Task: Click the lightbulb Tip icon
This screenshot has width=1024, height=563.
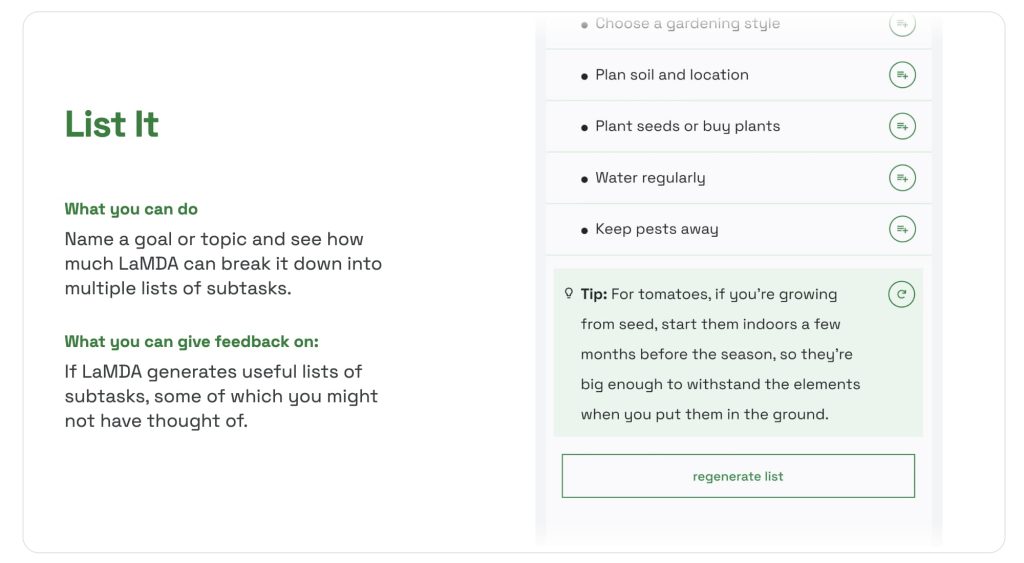Action: [x=569, y=294]
